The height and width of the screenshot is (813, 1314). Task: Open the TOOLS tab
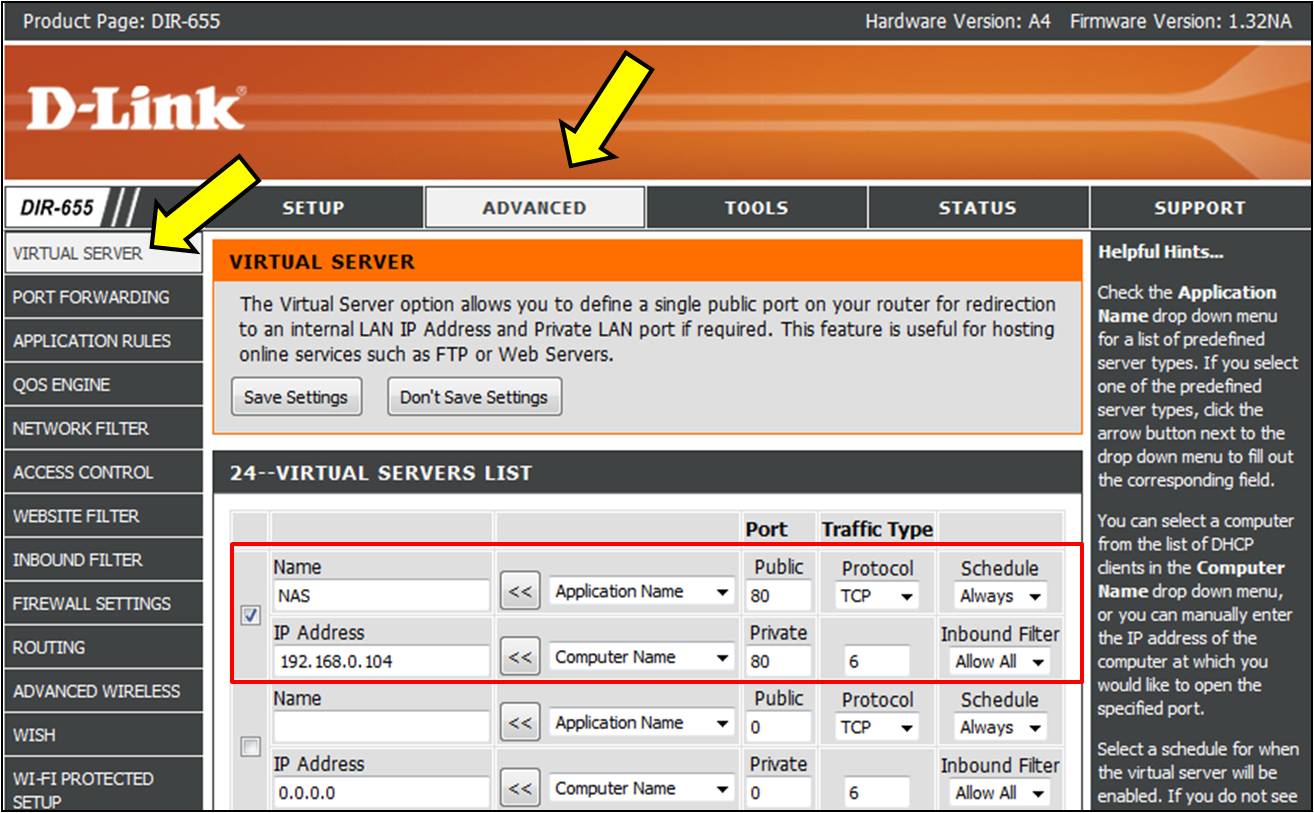(757, 208)
